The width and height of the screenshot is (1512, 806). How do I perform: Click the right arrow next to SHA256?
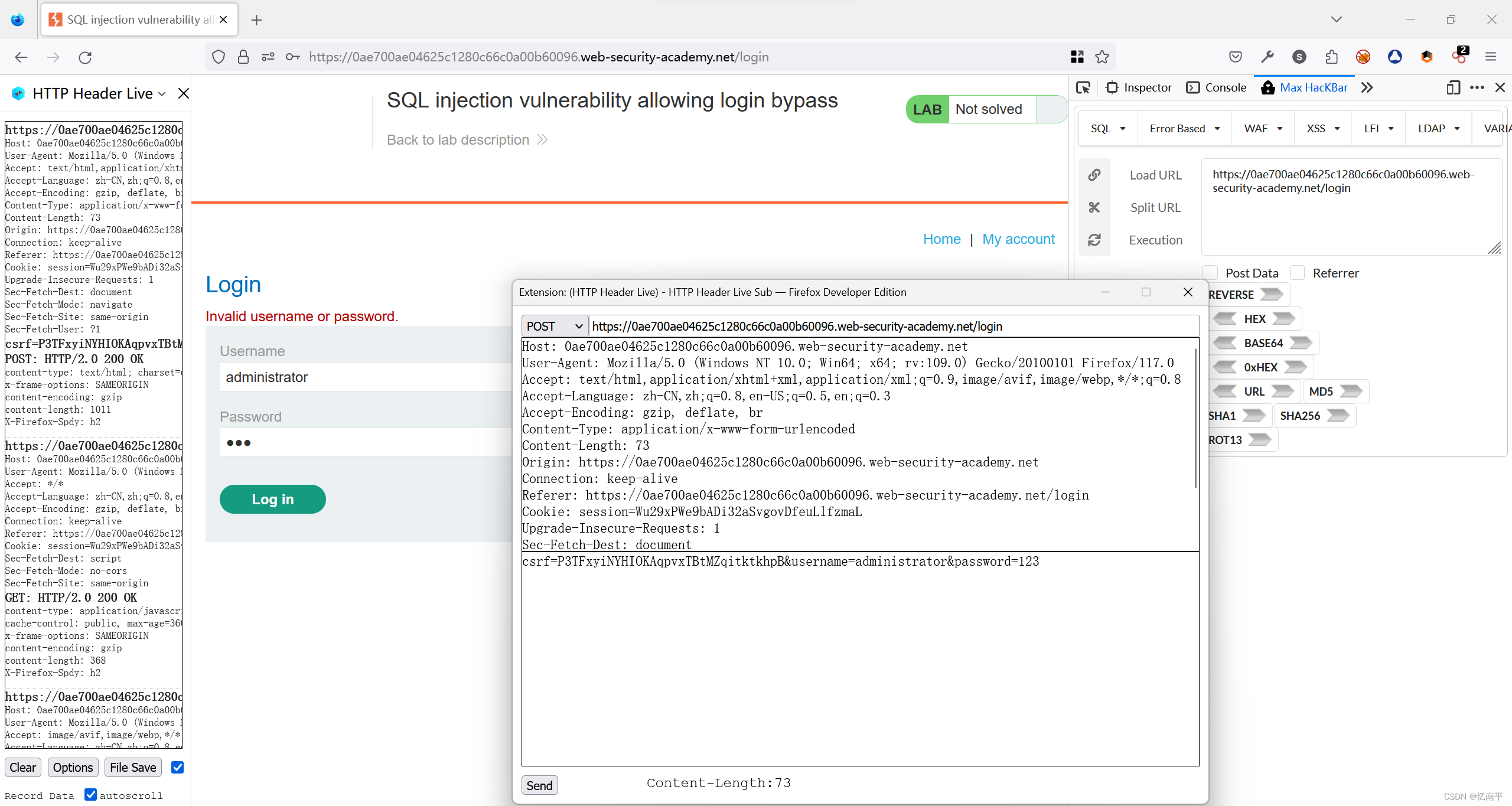point(1338,416)
